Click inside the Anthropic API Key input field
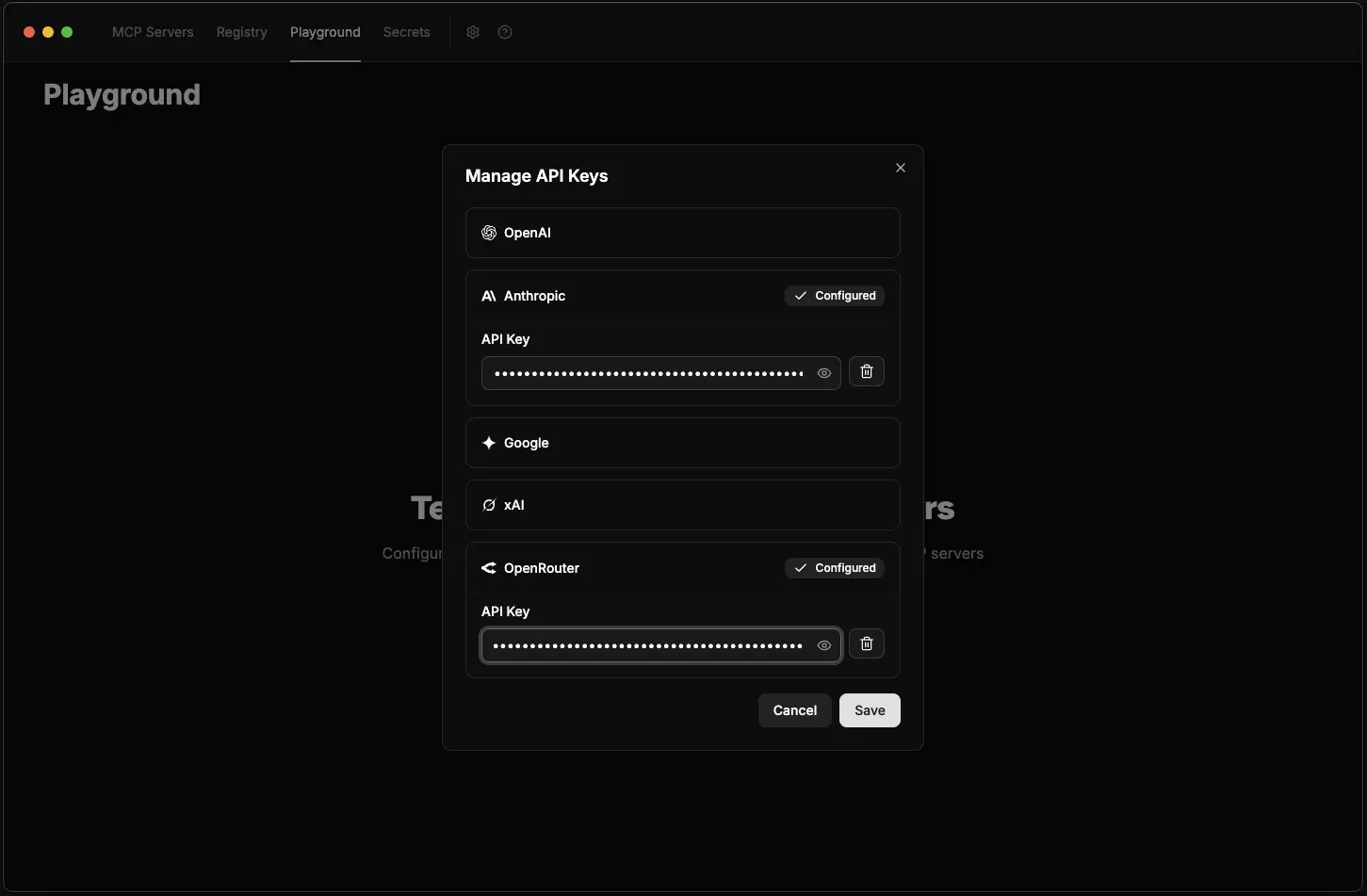The image size is (1367, 896). click(650, 373)
